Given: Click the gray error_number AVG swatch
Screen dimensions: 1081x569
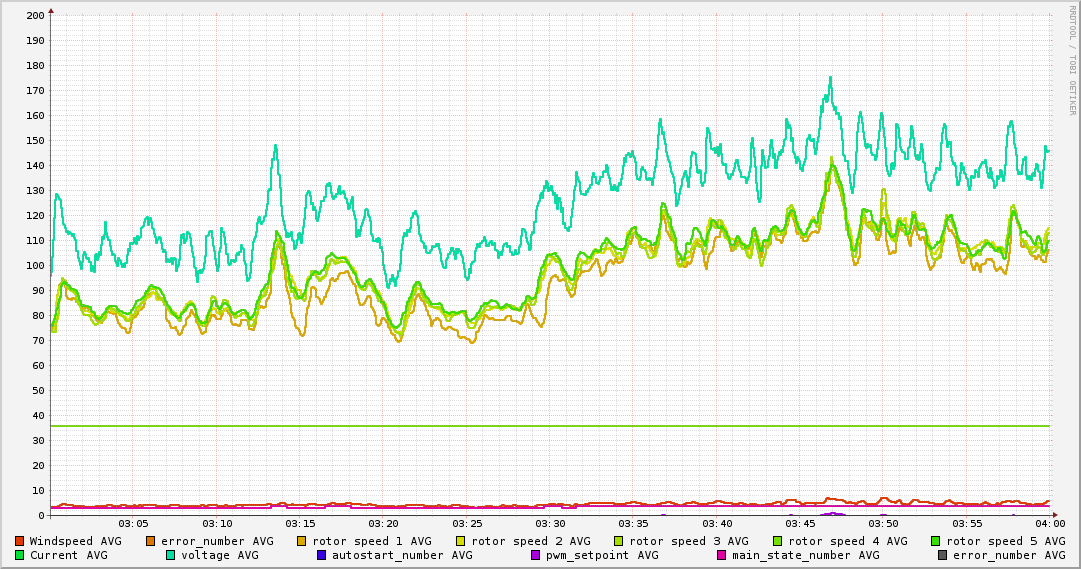Looking at the screenshot, I should pos(942,555).
